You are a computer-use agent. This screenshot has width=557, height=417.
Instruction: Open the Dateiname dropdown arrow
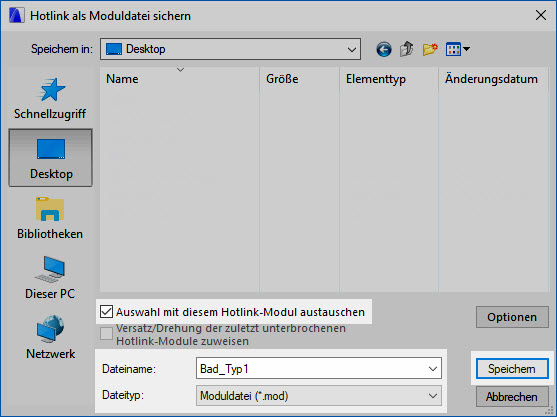pos(433,369)
